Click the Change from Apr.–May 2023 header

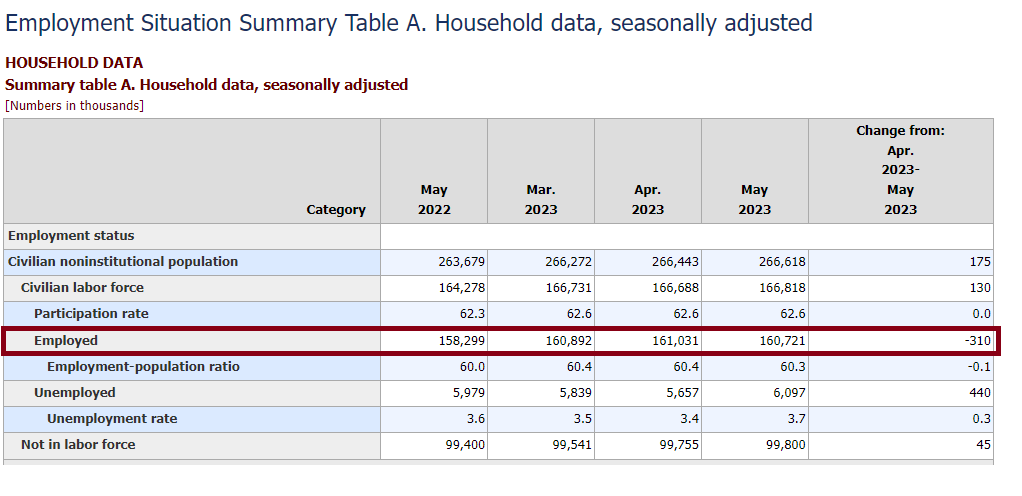click(x=900, y=170)
